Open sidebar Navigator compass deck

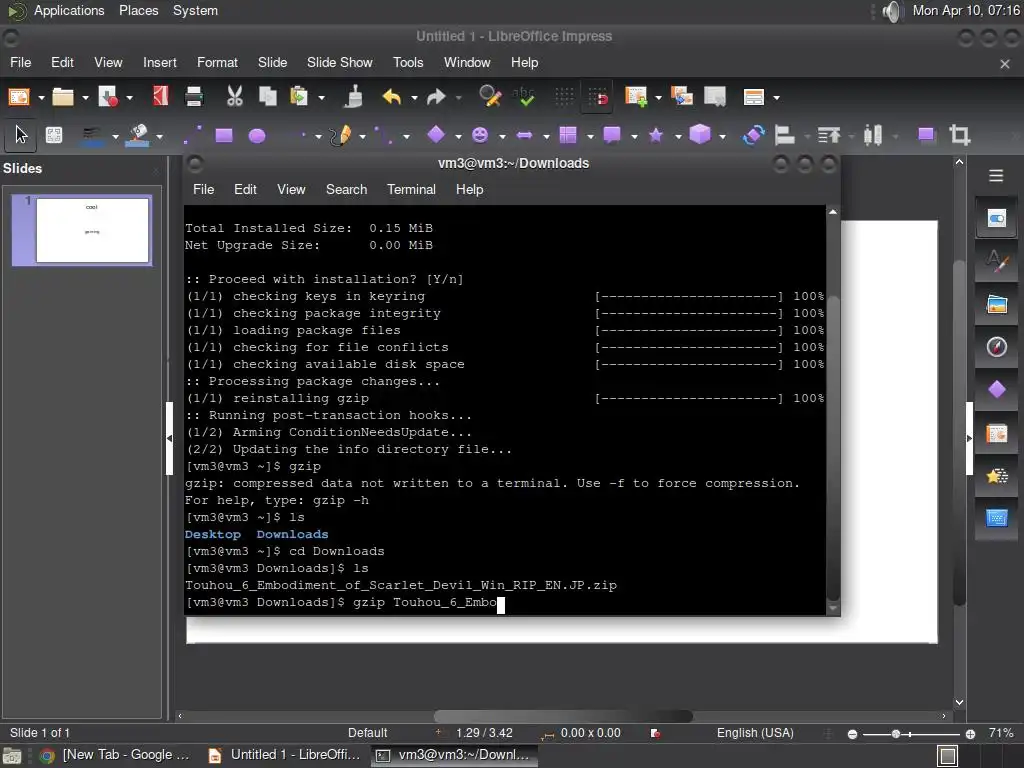[997, 347]
